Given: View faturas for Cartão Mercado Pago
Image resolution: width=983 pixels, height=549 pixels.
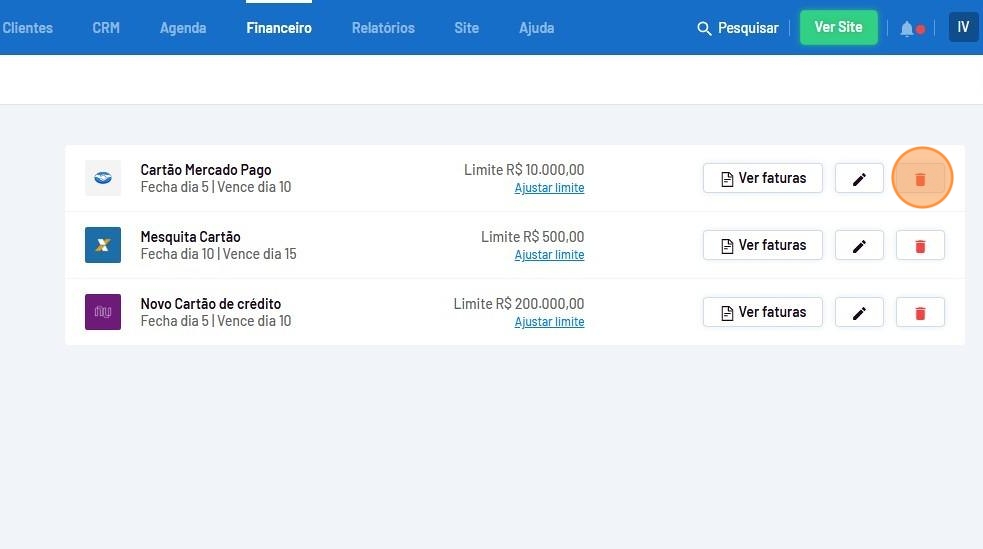Looking at the screenshot, I should pyautogui.click(x=762, y=179).
